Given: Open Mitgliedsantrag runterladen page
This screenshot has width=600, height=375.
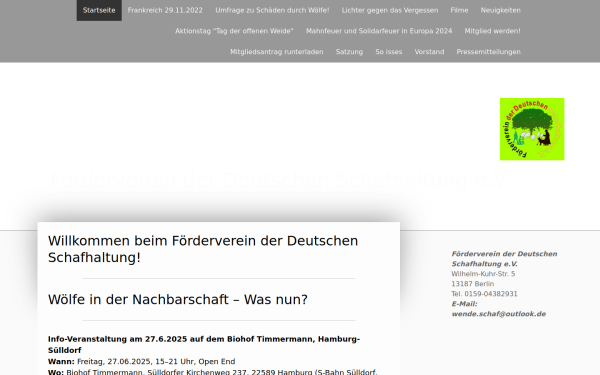Looking at the screenshot, I should pos(277,52).
